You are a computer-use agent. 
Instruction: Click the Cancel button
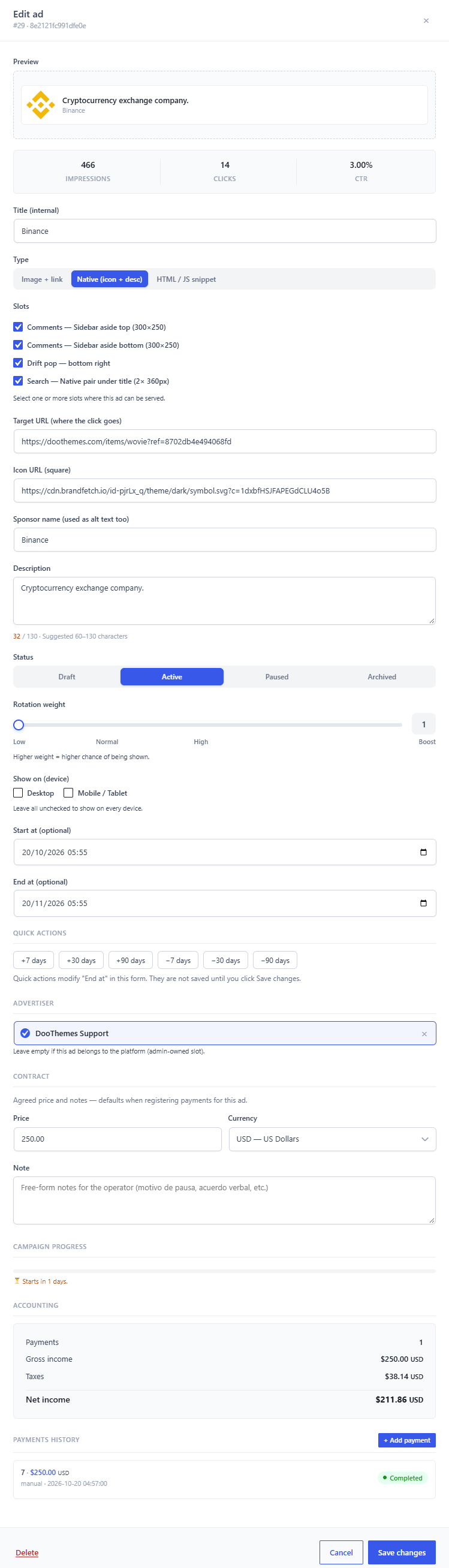coord(340,1552)
